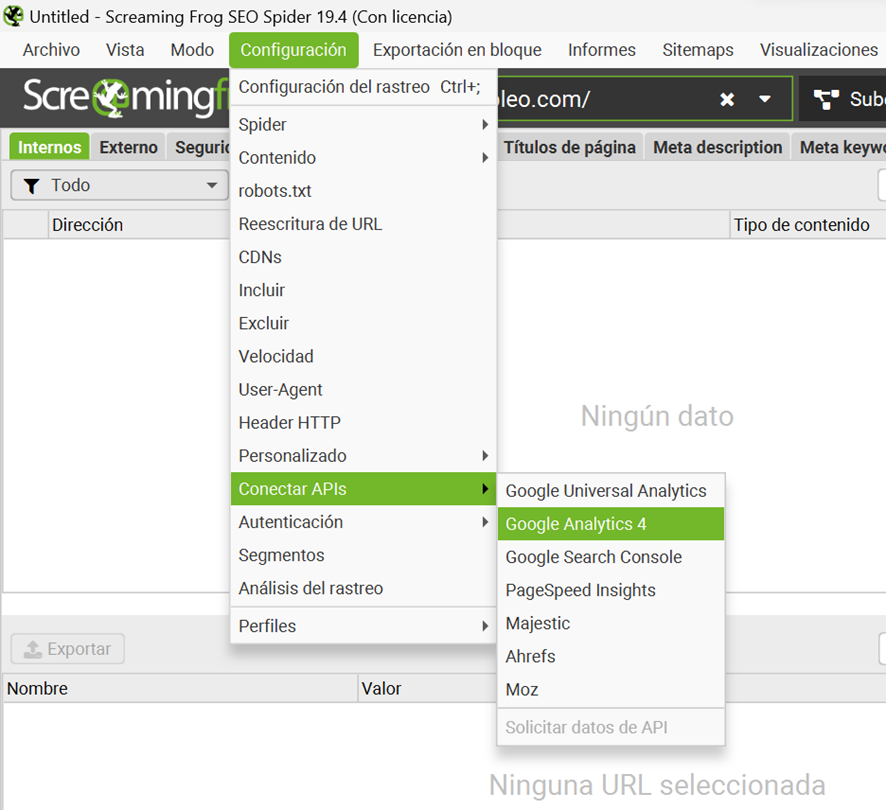The width and height of the screenshot is (886, 810).
Task: Select the User-Agent menu entry
Action: 280,390
